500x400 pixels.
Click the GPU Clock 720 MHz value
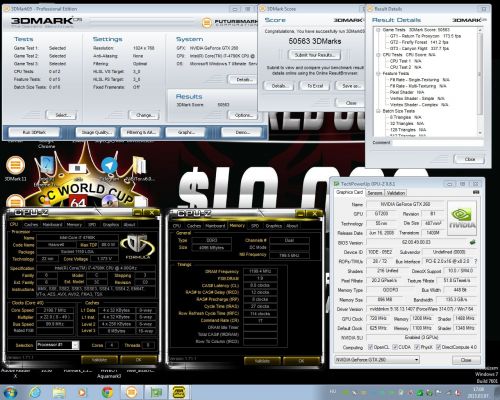pyautogui.click(x=377, y=318)
